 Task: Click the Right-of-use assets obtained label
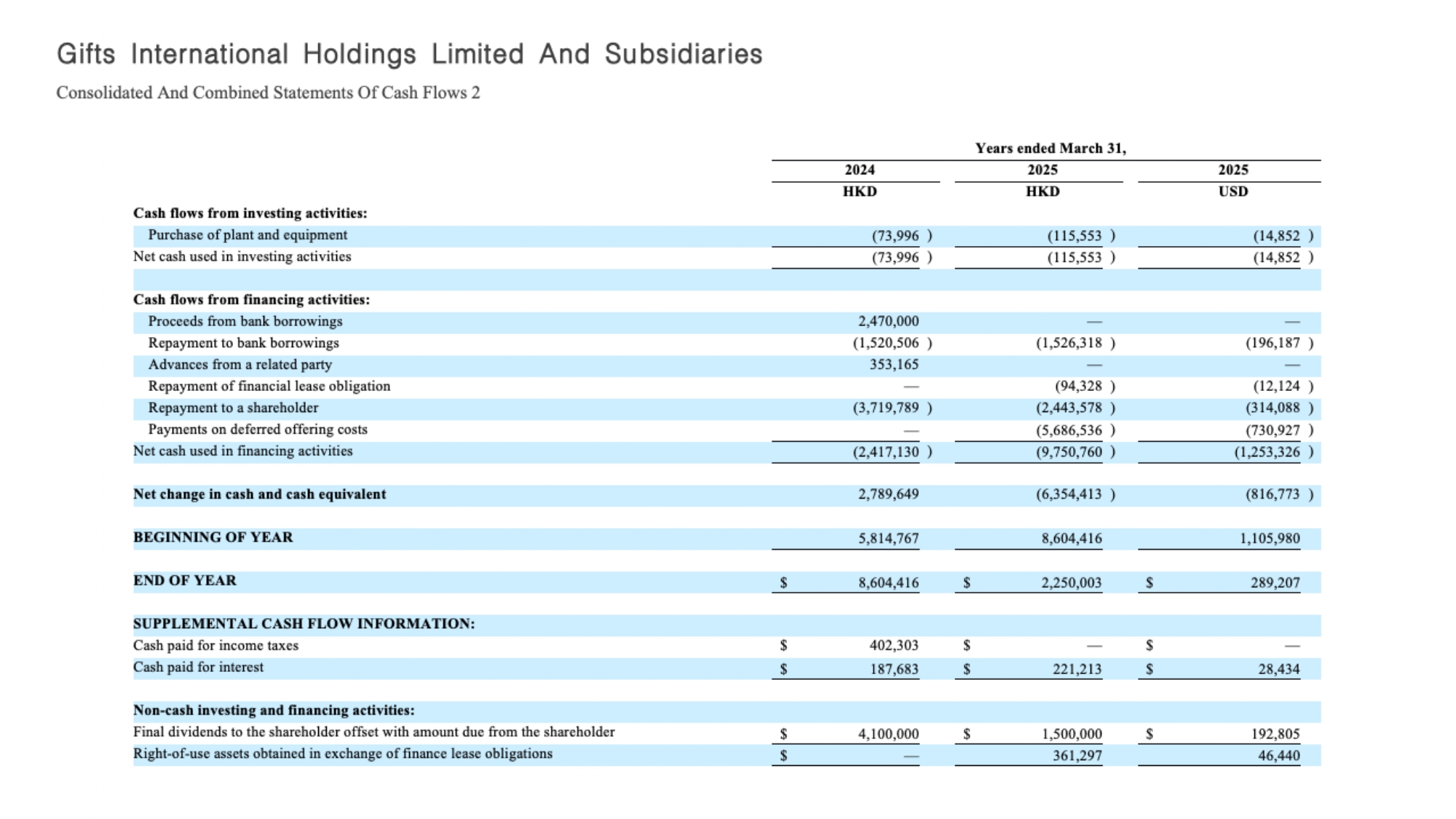343,754
